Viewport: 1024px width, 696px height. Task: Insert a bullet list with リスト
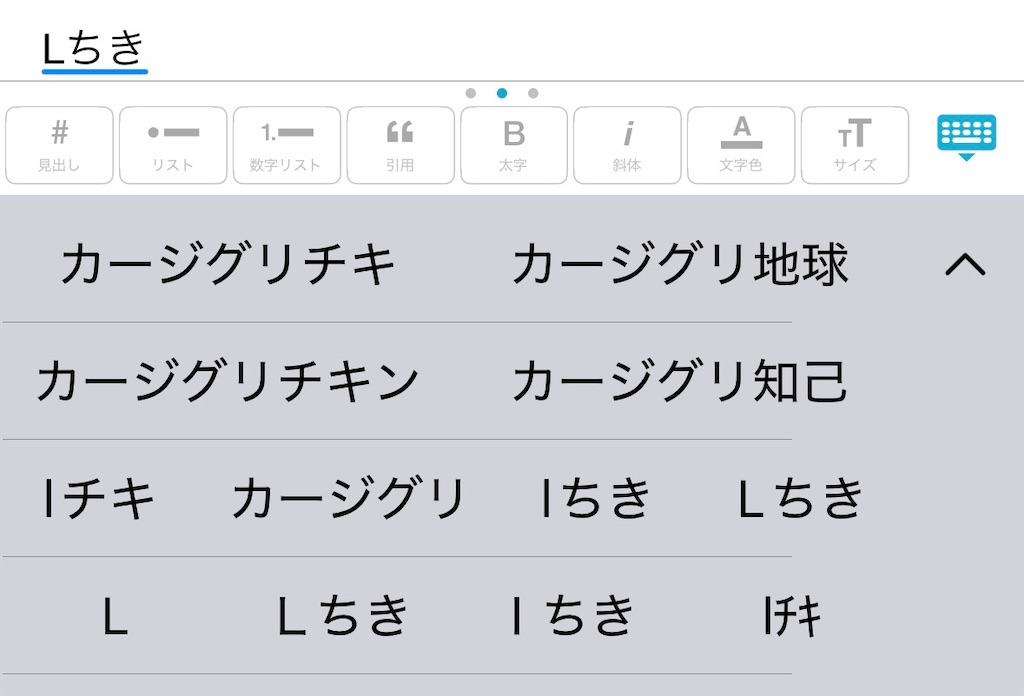[173, 145]
